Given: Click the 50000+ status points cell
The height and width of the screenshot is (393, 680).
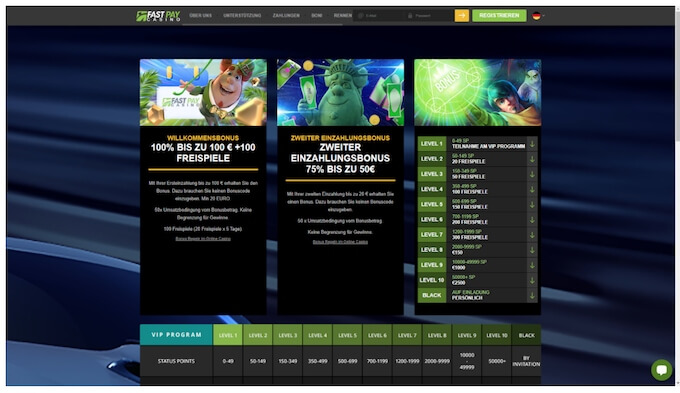Looking at the screenshot, I should [x=497, y=361].
